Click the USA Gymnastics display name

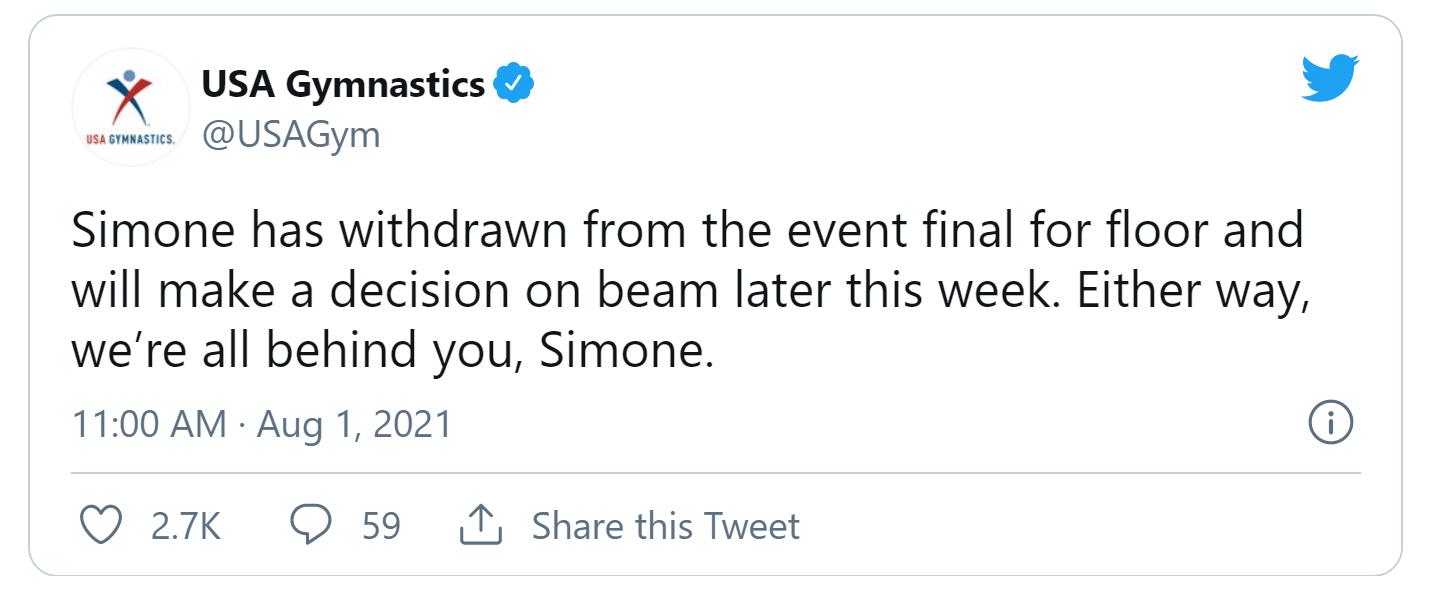click(343, 84)
